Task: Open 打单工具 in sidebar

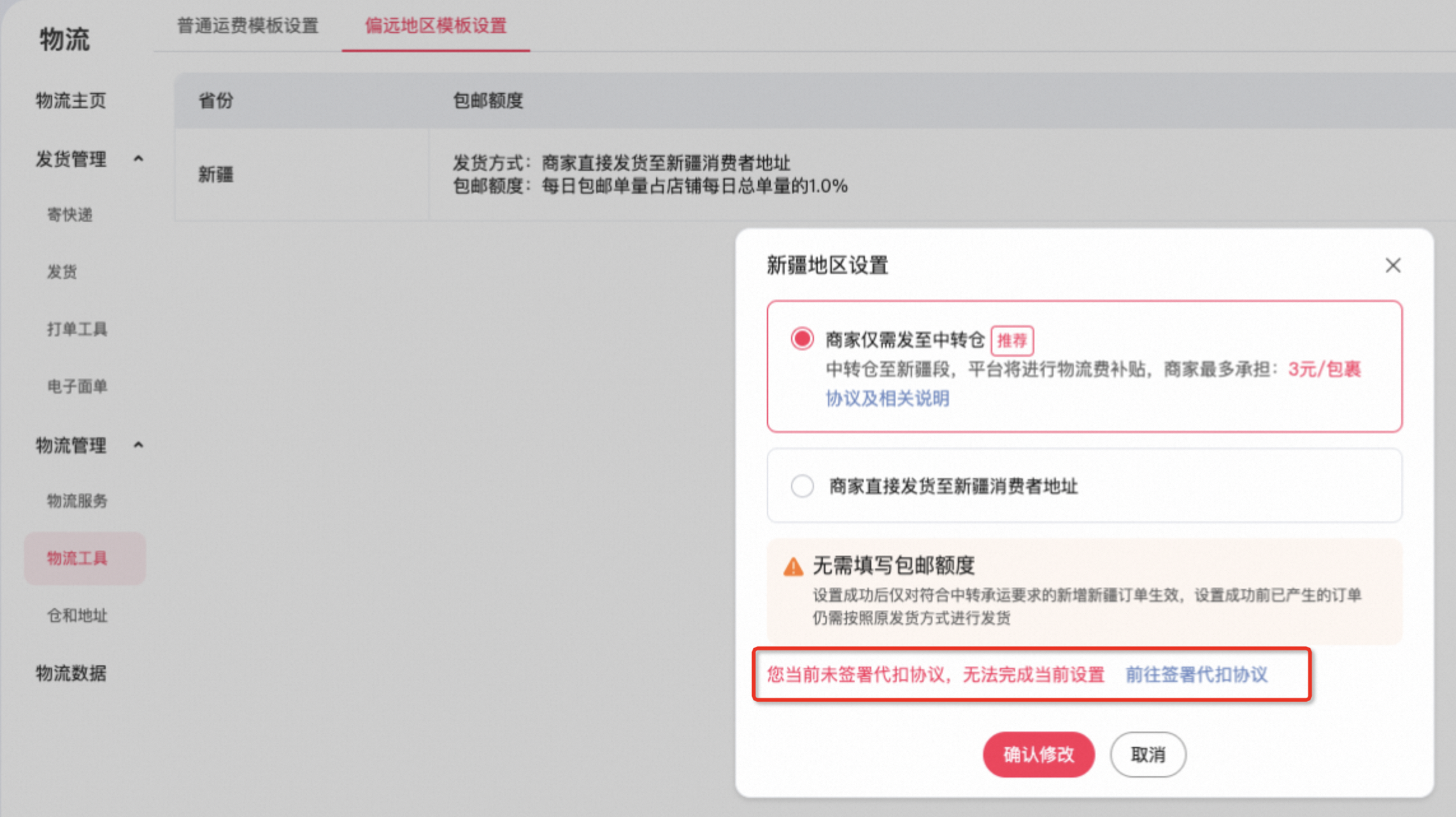Action: point(77,329)
